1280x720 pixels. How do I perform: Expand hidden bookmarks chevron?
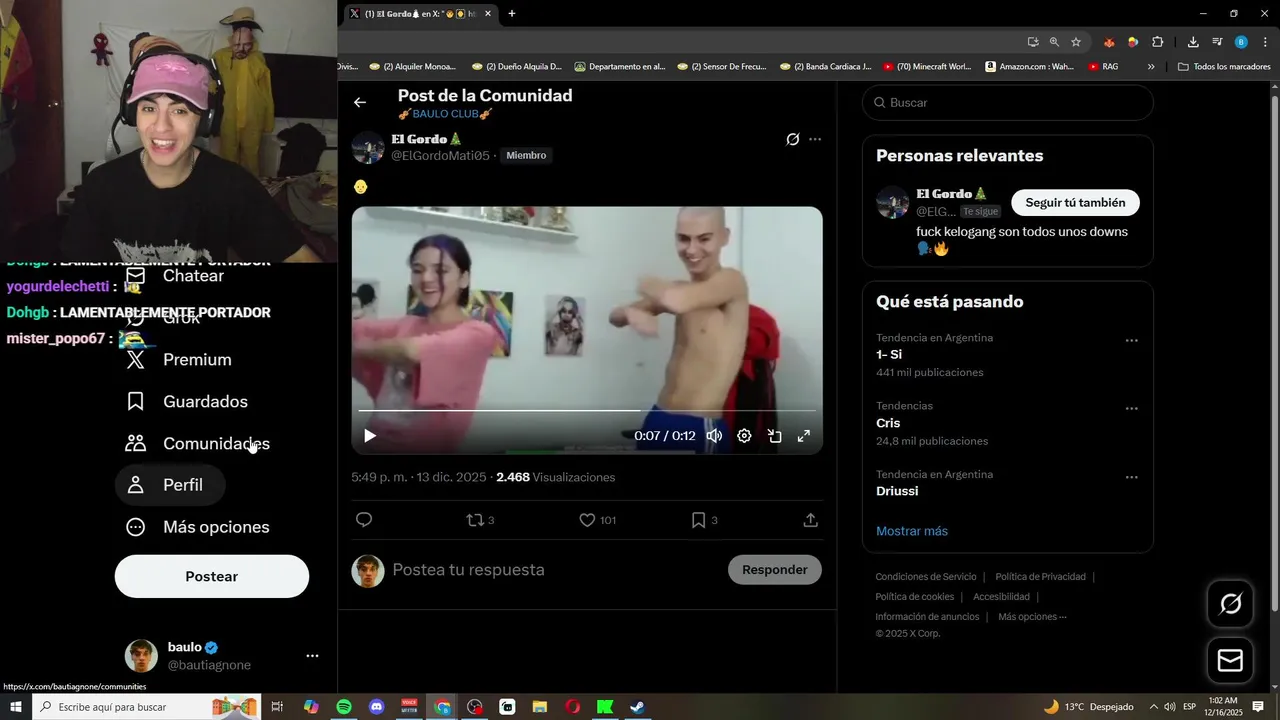pyautogui.click(x=1151, y=67)
